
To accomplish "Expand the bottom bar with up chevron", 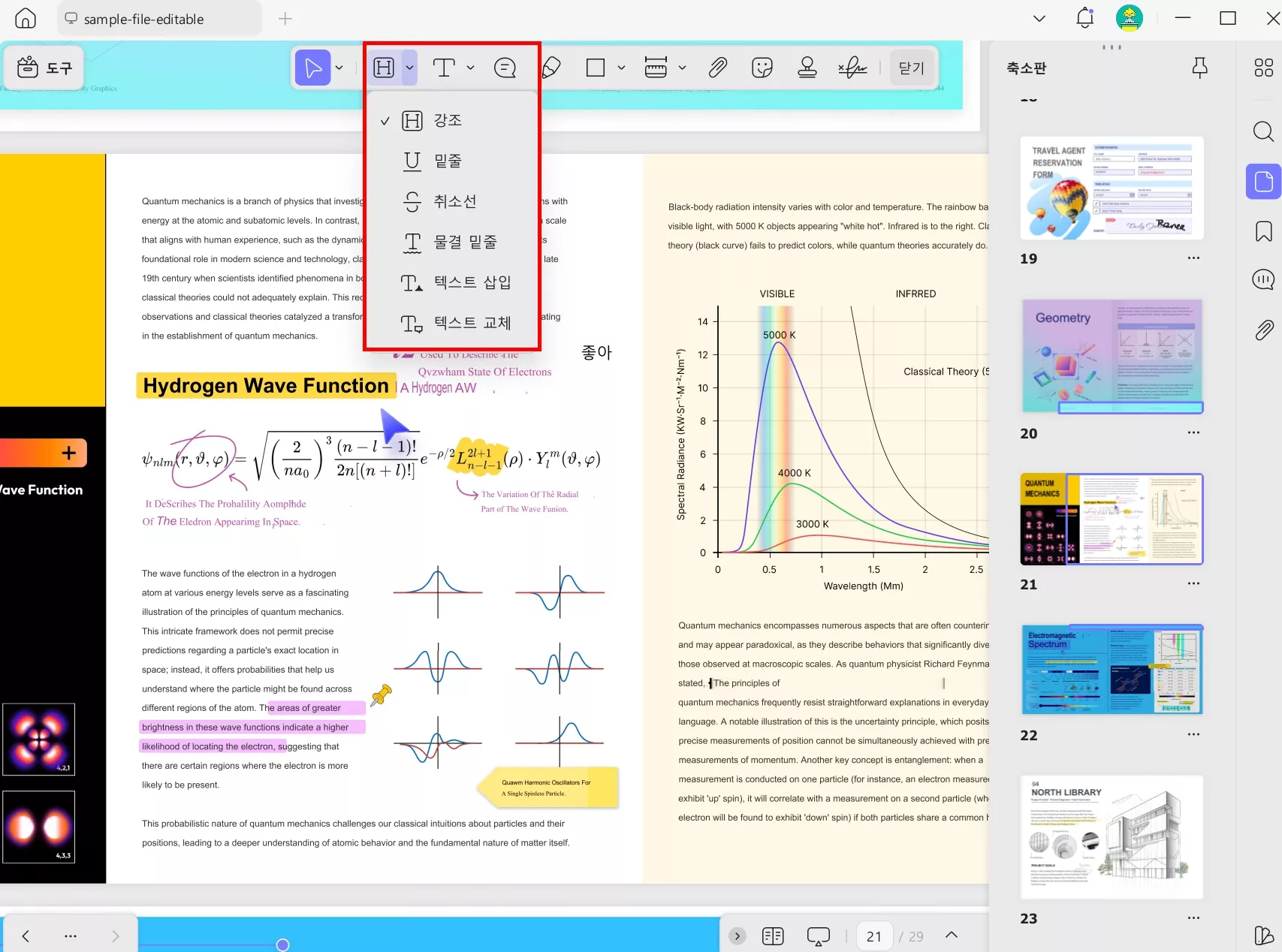I will click(952, 935).
